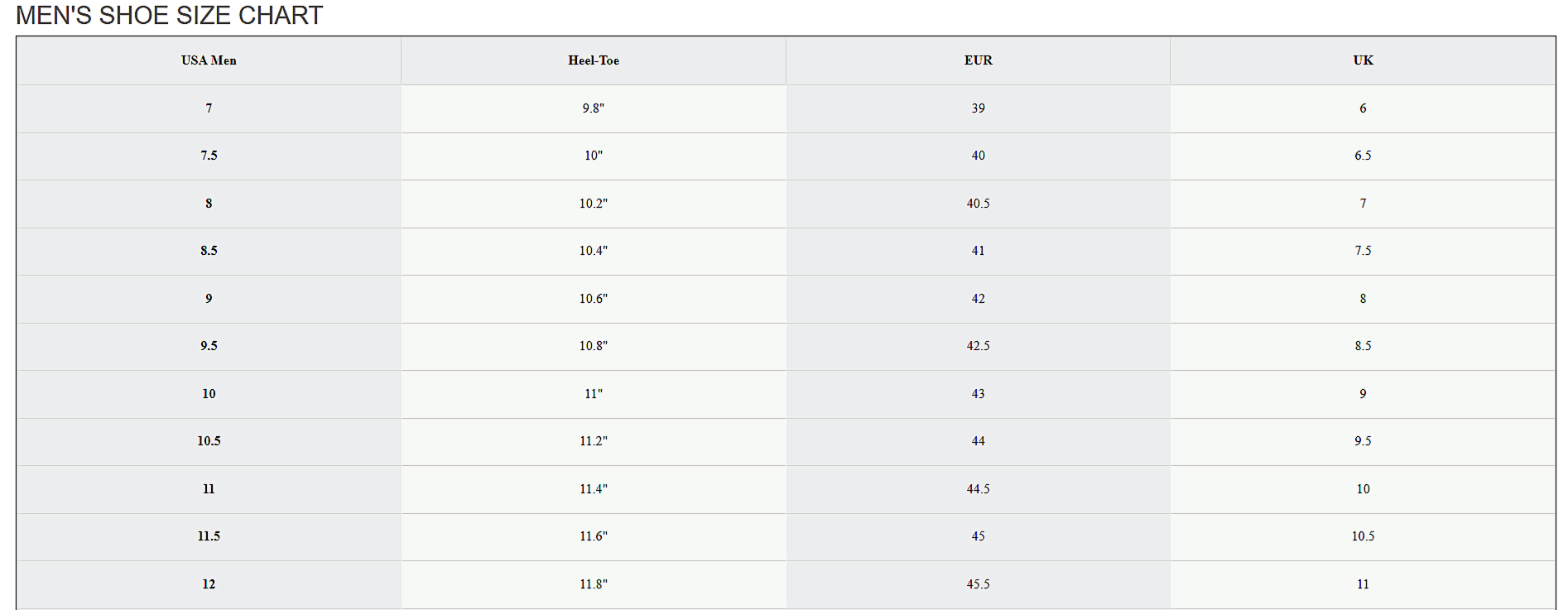The image size is (1568, 610).
Task: Click UK size 6.5 cell
Action: point(1363,156)
